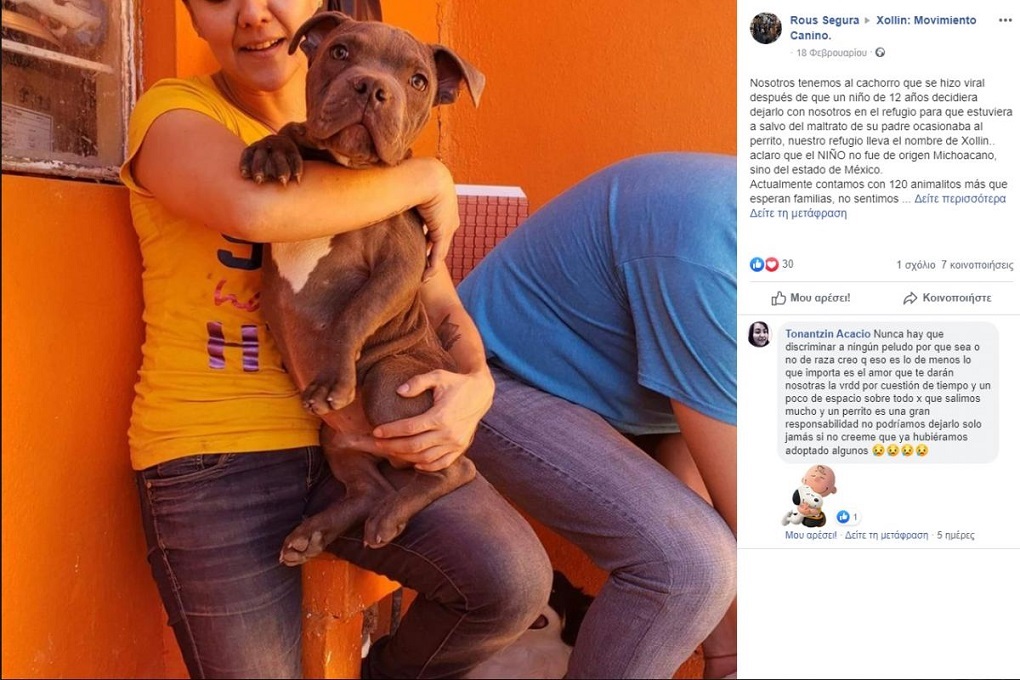1020x680 pixels.
Task: Click Rous Segura's profile picture
Action: (766, 28)
